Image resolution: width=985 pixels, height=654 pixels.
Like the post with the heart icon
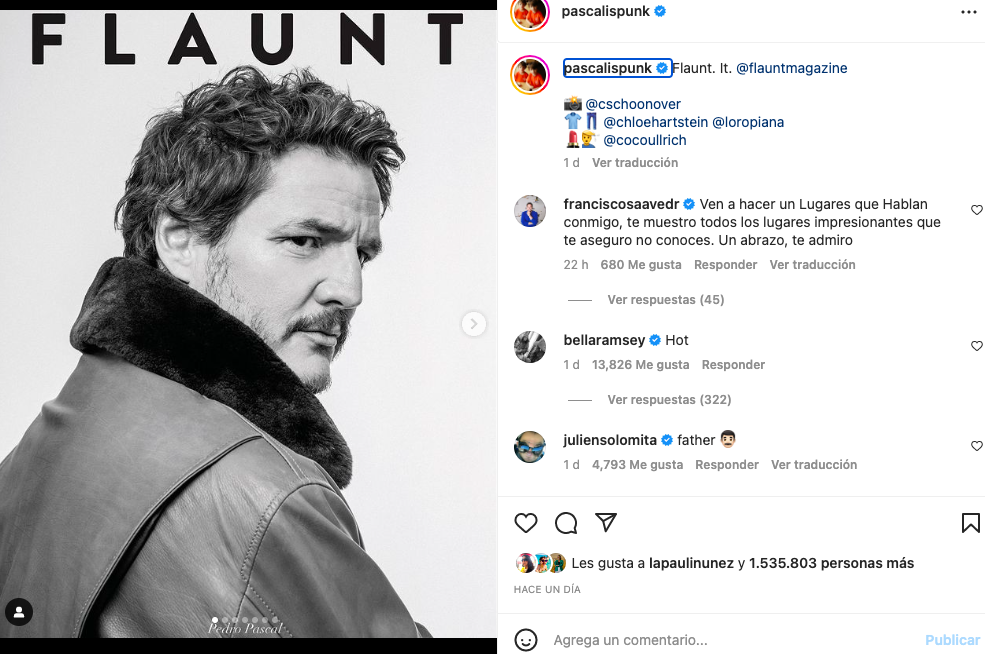pos(526,523)
